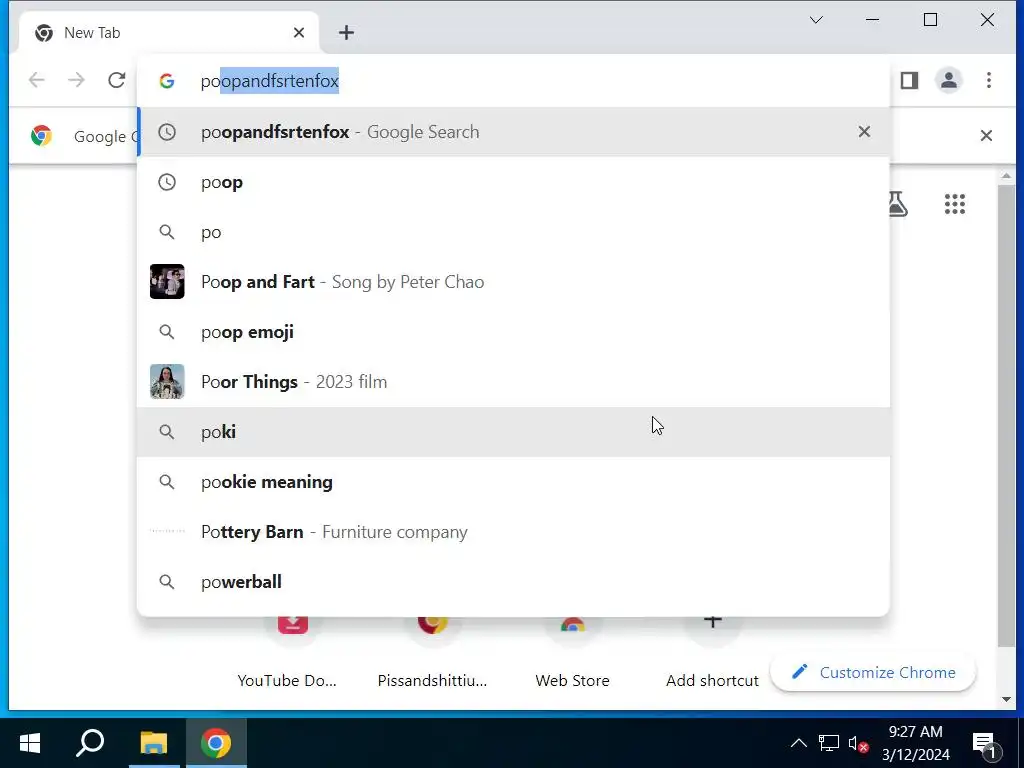Select the poopandfsrtenfox Google Search suggestion

coord(513,132)
